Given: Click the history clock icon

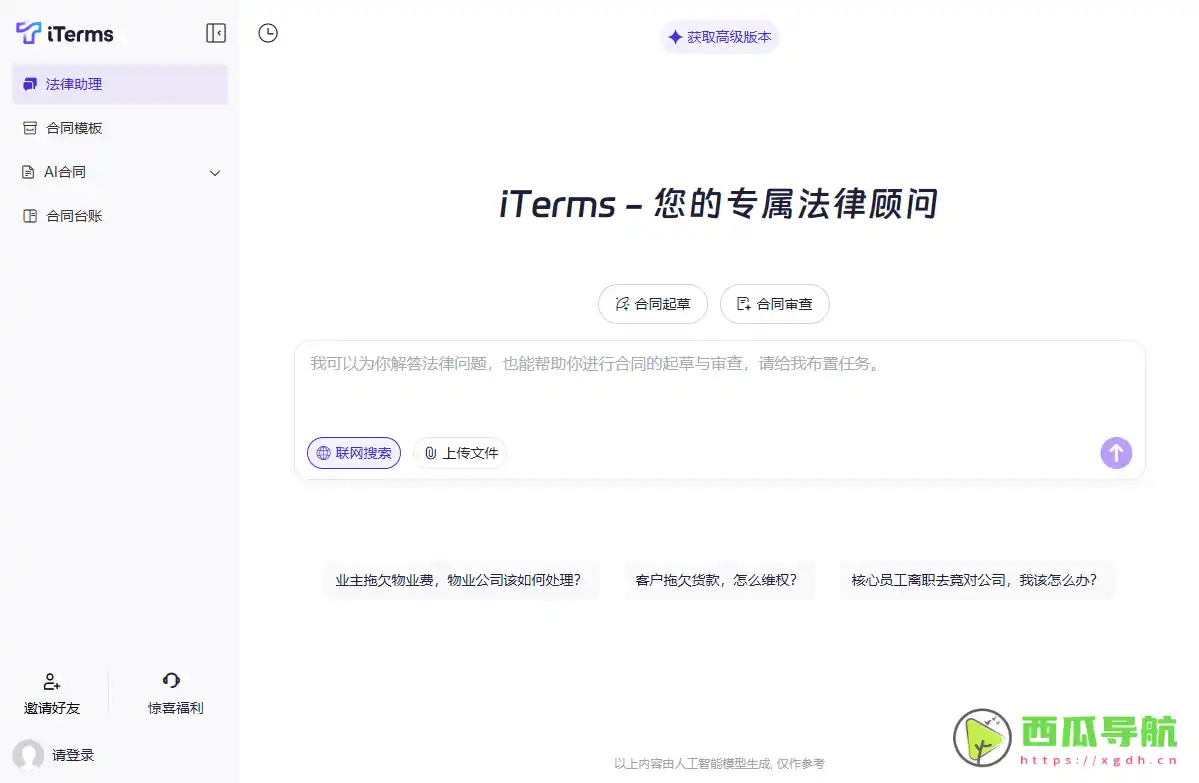Looking at the screenshot, I should pos(268,32).
